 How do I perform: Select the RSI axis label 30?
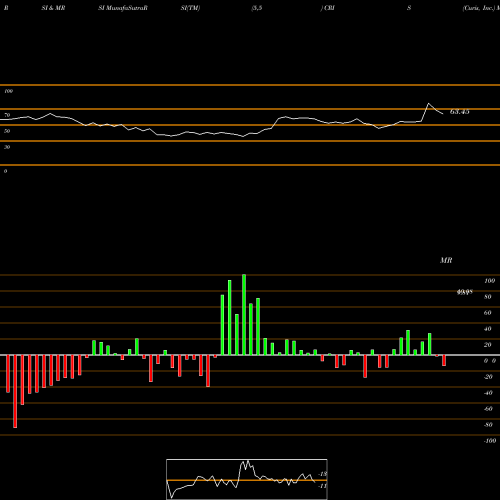tap(7, 147)
